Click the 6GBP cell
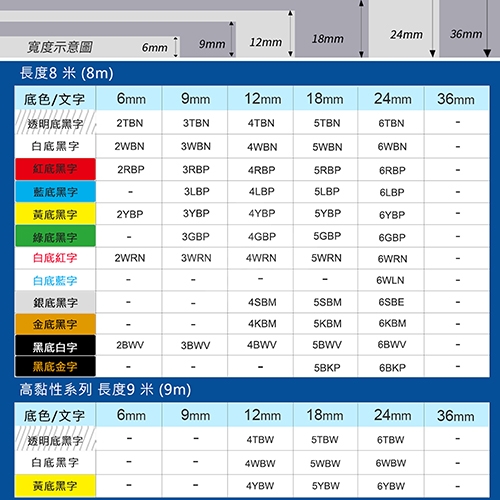This screenshot has height=500, width=500. (x=392, y=238)
